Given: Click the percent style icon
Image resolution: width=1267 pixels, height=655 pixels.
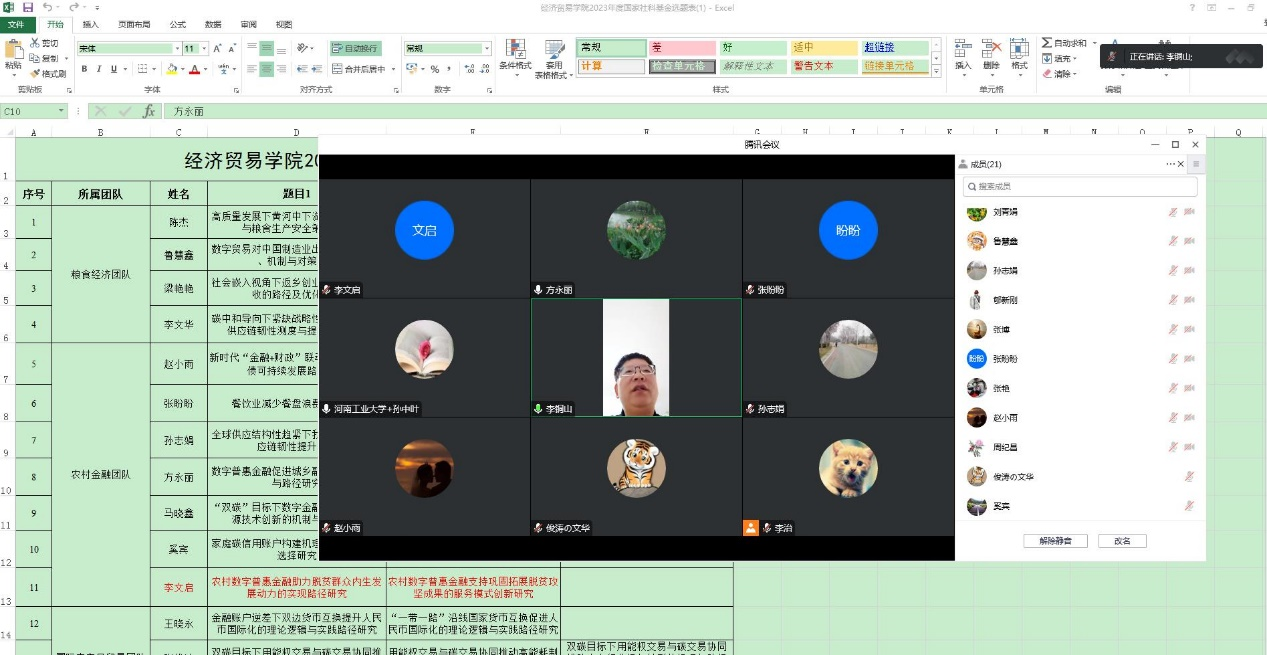Looking at the screenshot, I should [435, 69].
